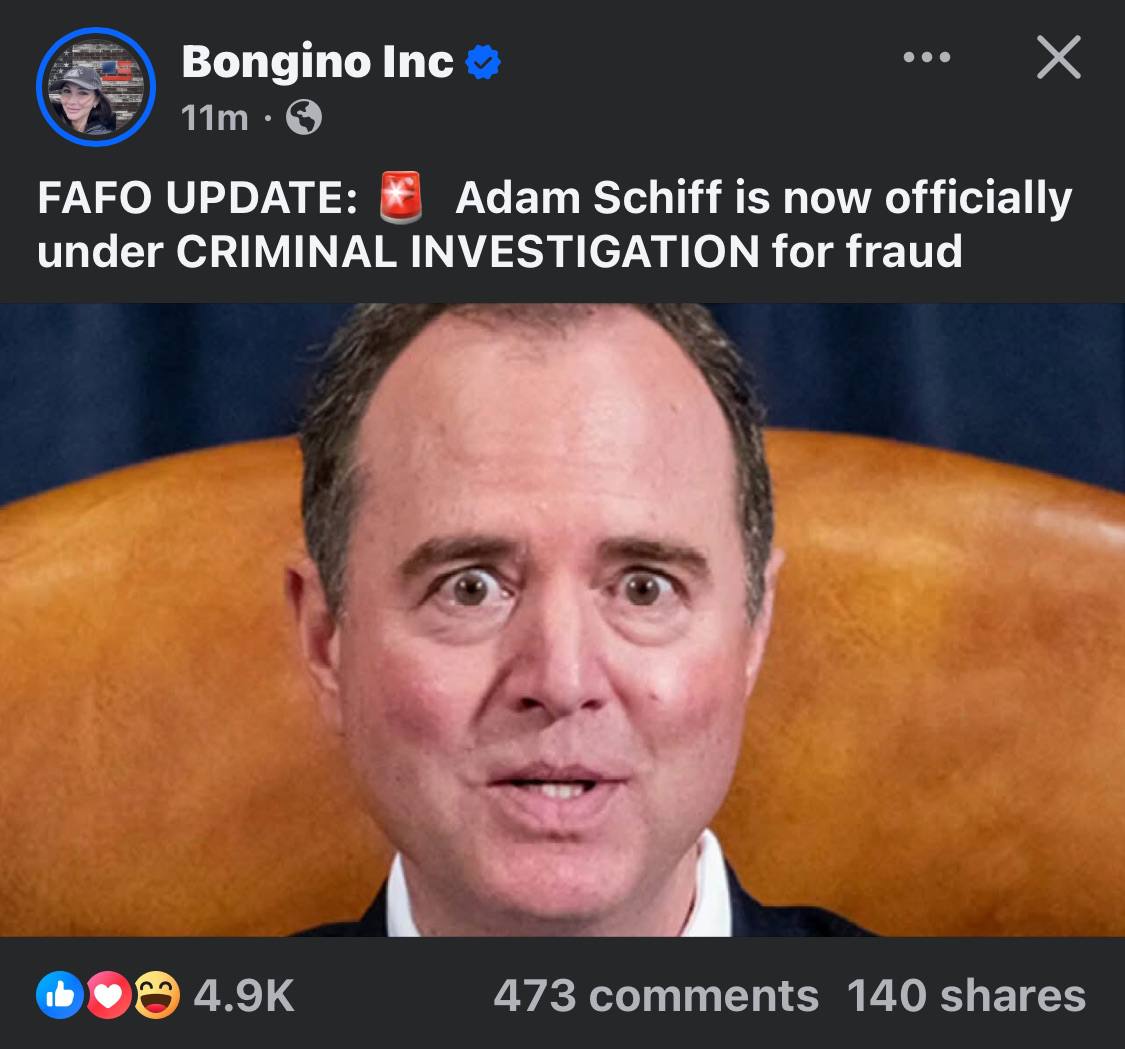
Task: Click the 11m post timestamp
Action: point(214,119)
